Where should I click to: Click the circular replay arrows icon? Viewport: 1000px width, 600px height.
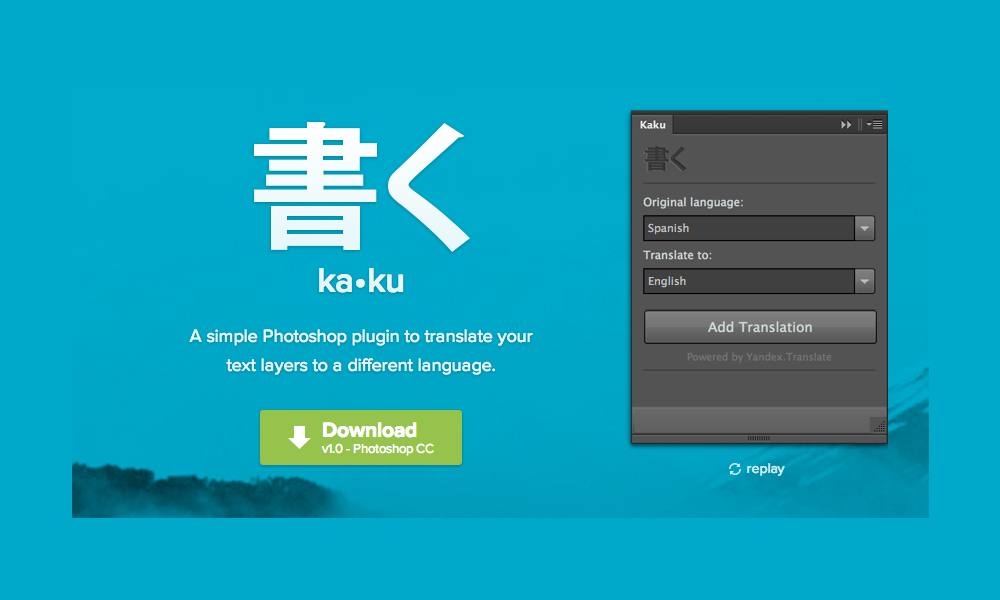pyautogui.click(x=735, y=469)
